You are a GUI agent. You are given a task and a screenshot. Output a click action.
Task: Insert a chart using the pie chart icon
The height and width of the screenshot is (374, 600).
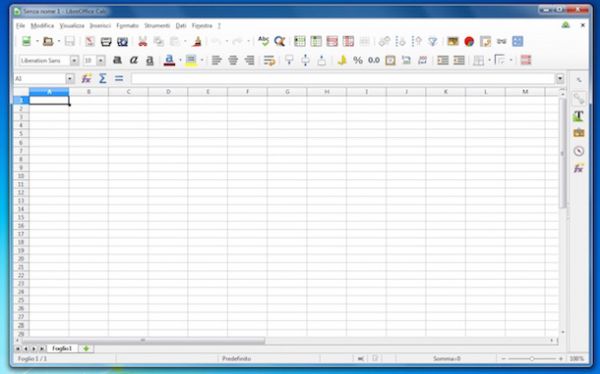[x=469, y=41]
